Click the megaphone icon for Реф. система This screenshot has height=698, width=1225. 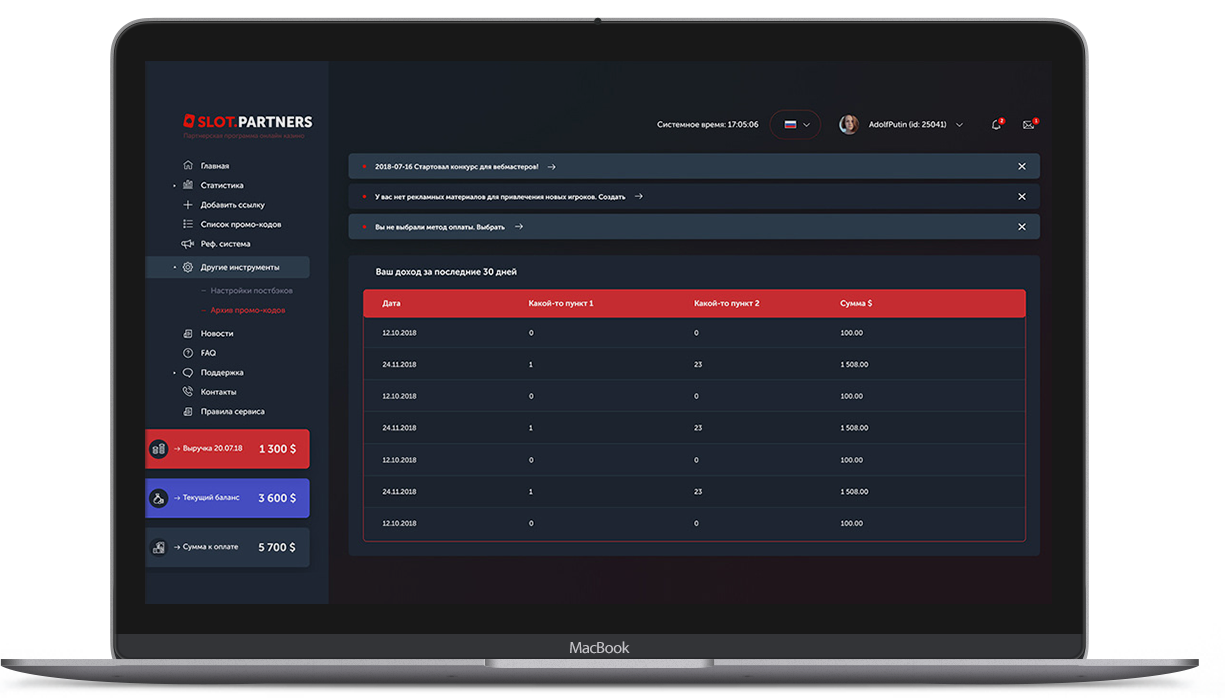[188, 244]
